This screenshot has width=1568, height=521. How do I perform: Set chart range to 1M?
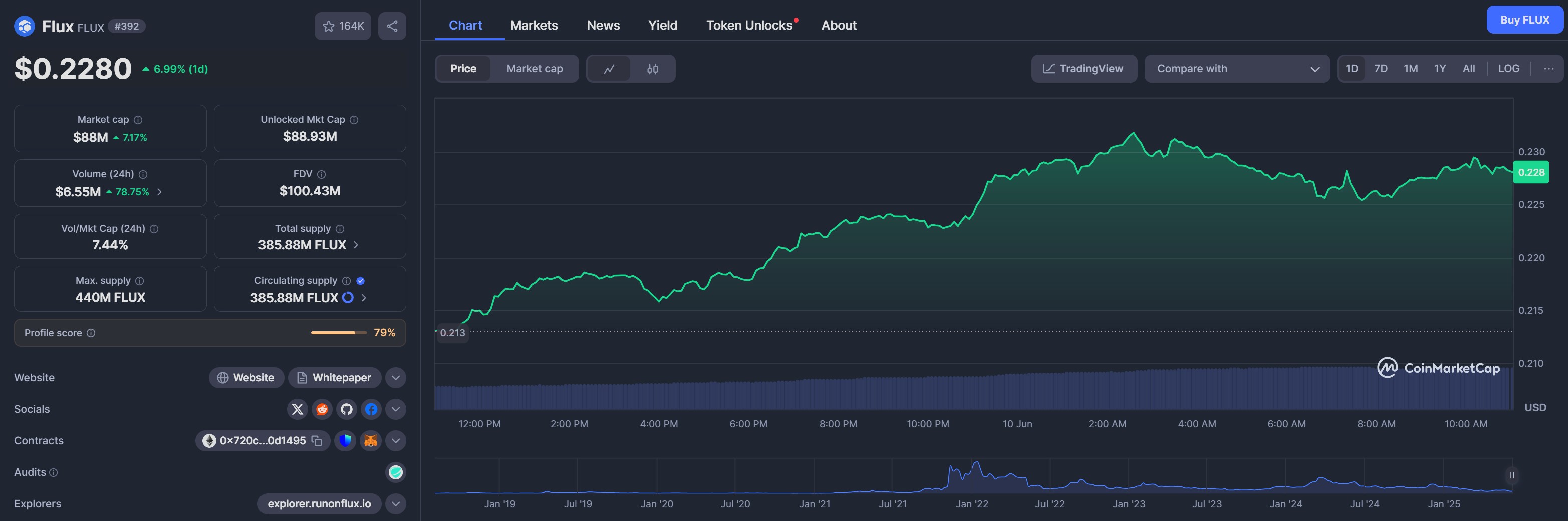(x=1410, y=69)
